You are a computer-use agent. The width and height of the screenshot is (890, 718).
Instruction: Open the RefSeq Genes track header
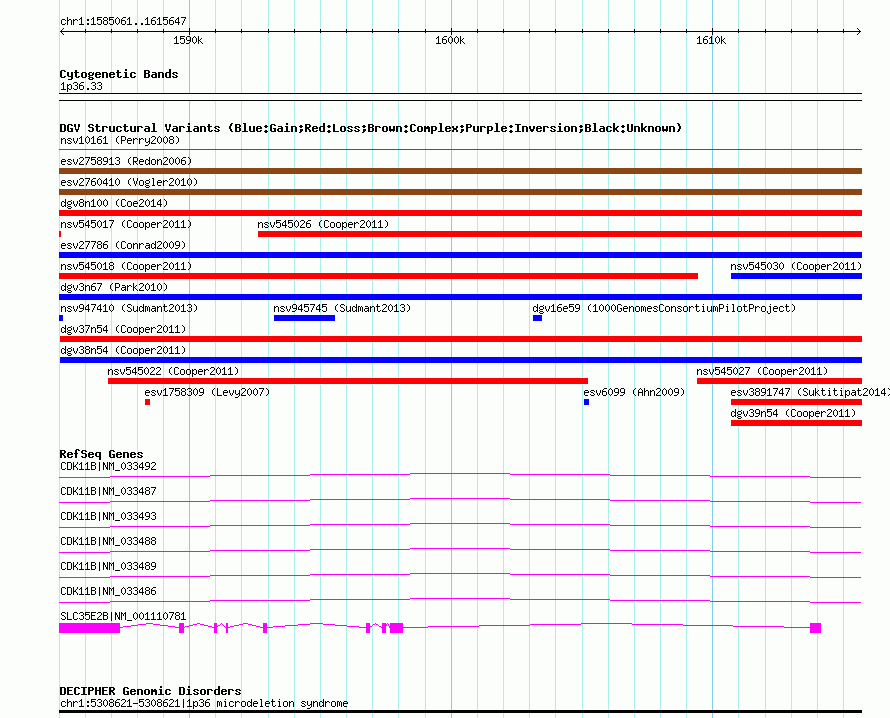101,454
